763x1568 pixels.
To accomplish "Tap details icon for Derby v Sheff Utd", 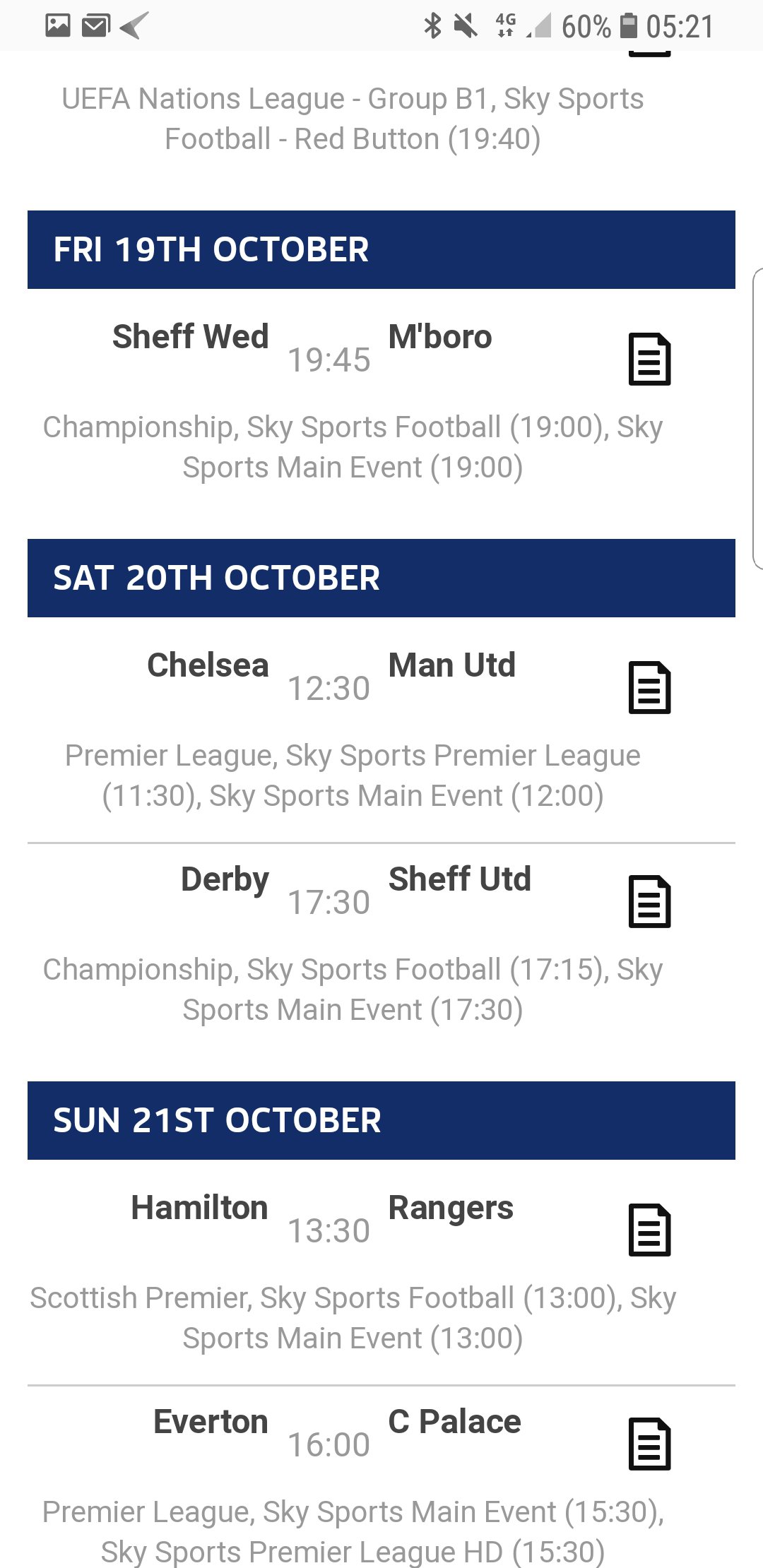I will click(x=649, y=901).
